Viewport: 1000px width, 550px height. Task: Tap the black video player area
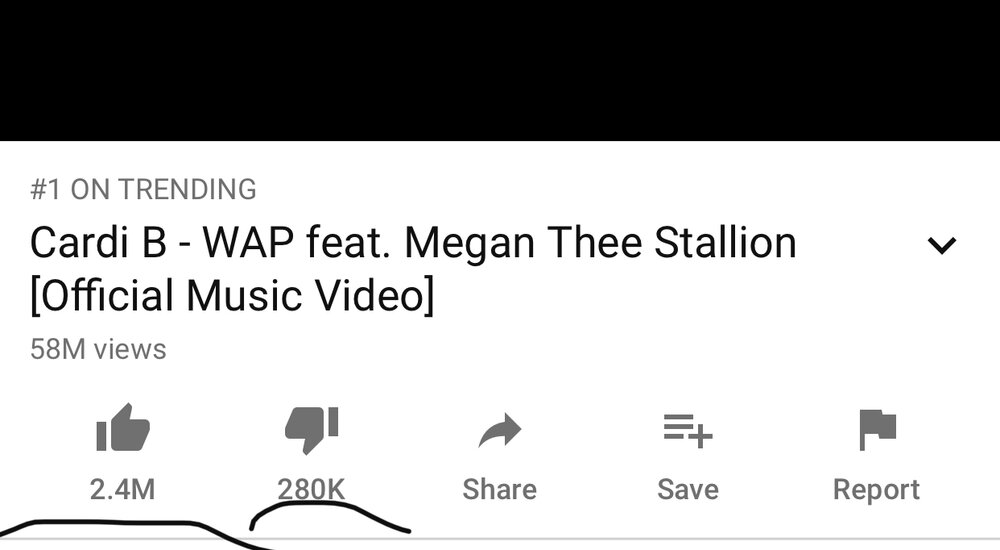tap(500, 70)
